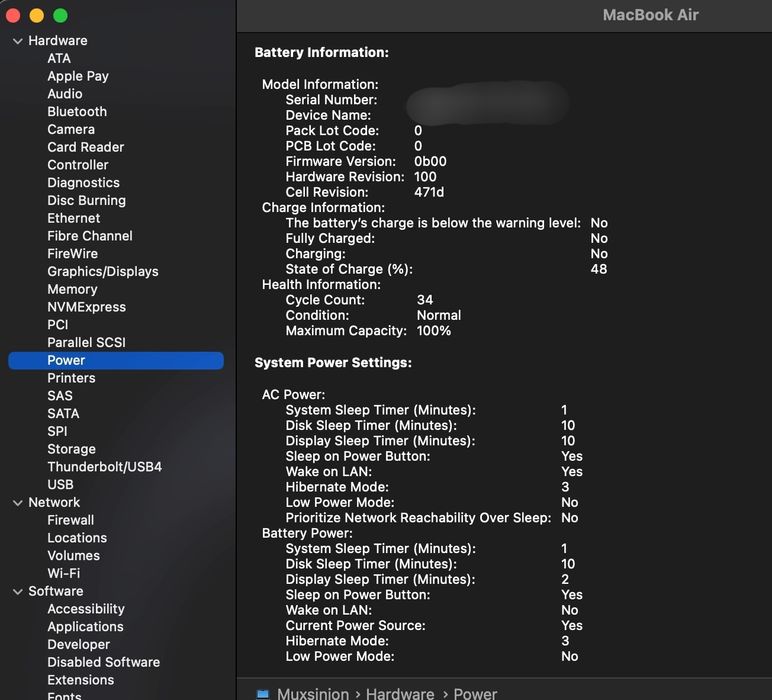Show Printers information
Image resolution: width=772 pixels, height=700 pixels.
71,378
